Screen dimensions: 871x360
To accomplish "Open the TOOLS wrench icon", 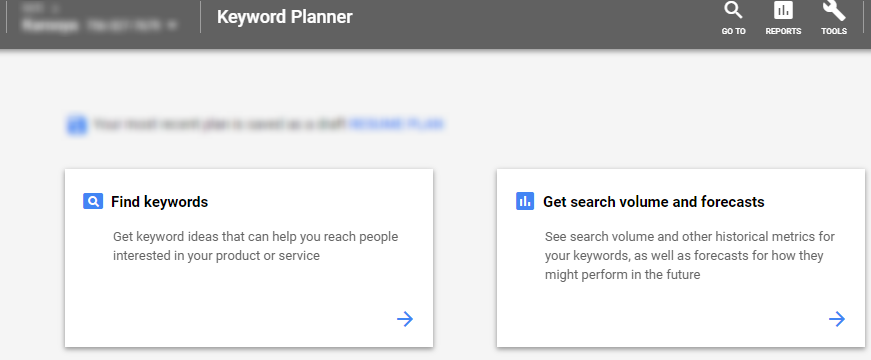I will click(x=834, y=10).
